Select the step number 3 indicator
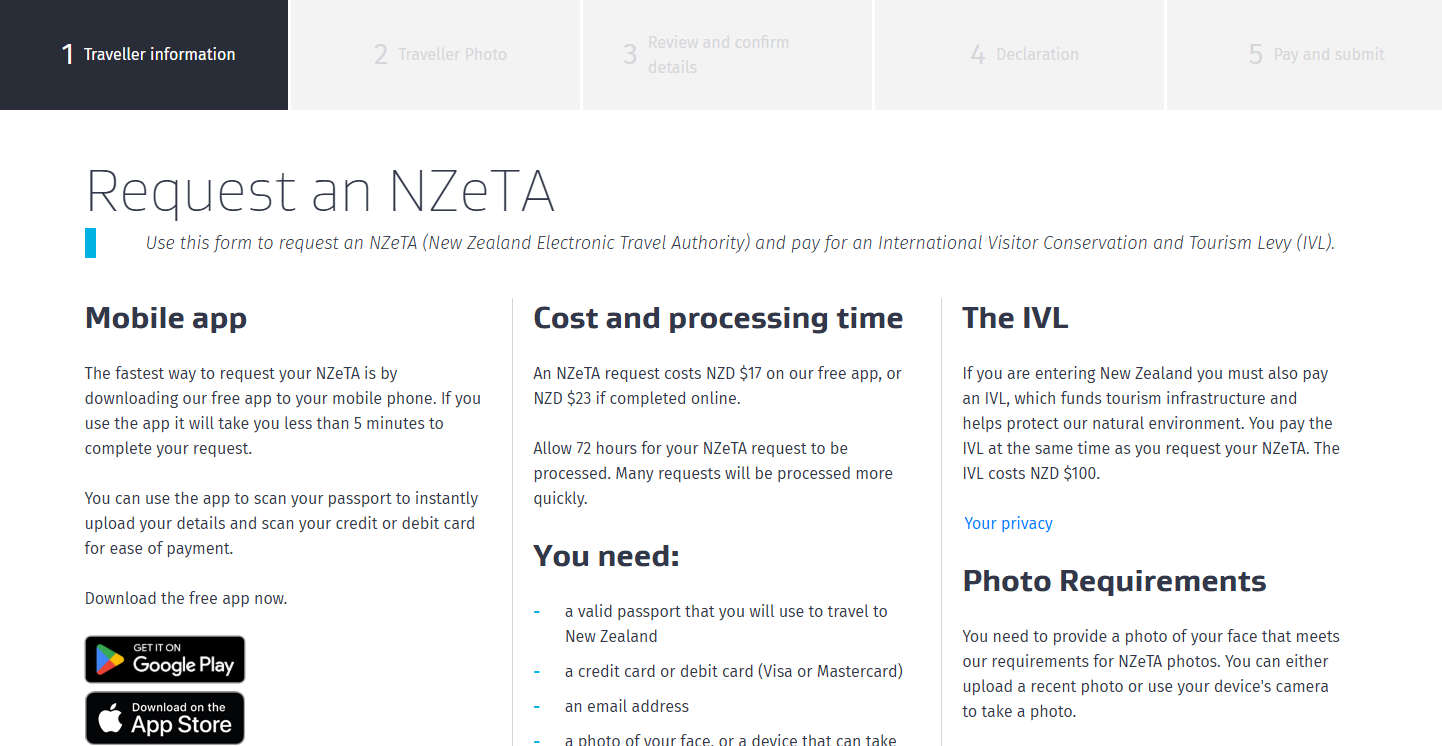Viewport: 1442px width, 746px height. [x=630, y=54]
